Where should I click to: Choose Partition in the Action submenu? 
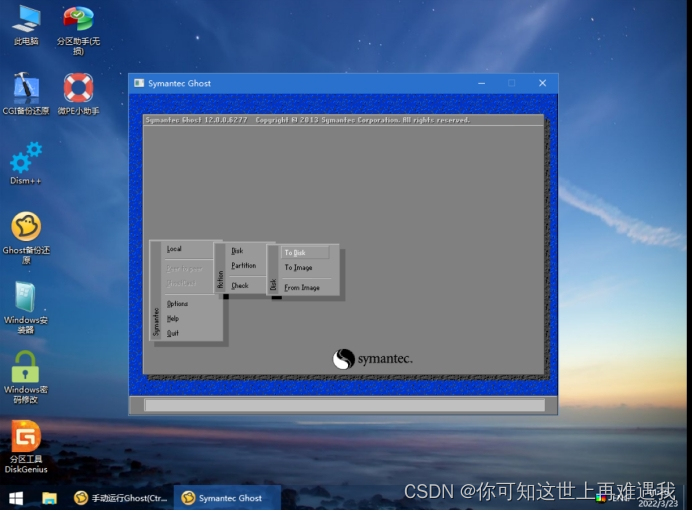244,266
